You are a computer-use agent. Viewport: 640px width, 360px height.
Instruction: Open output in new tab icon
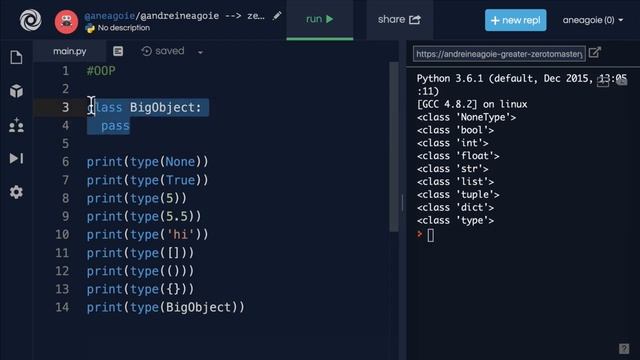coord(595,52)
